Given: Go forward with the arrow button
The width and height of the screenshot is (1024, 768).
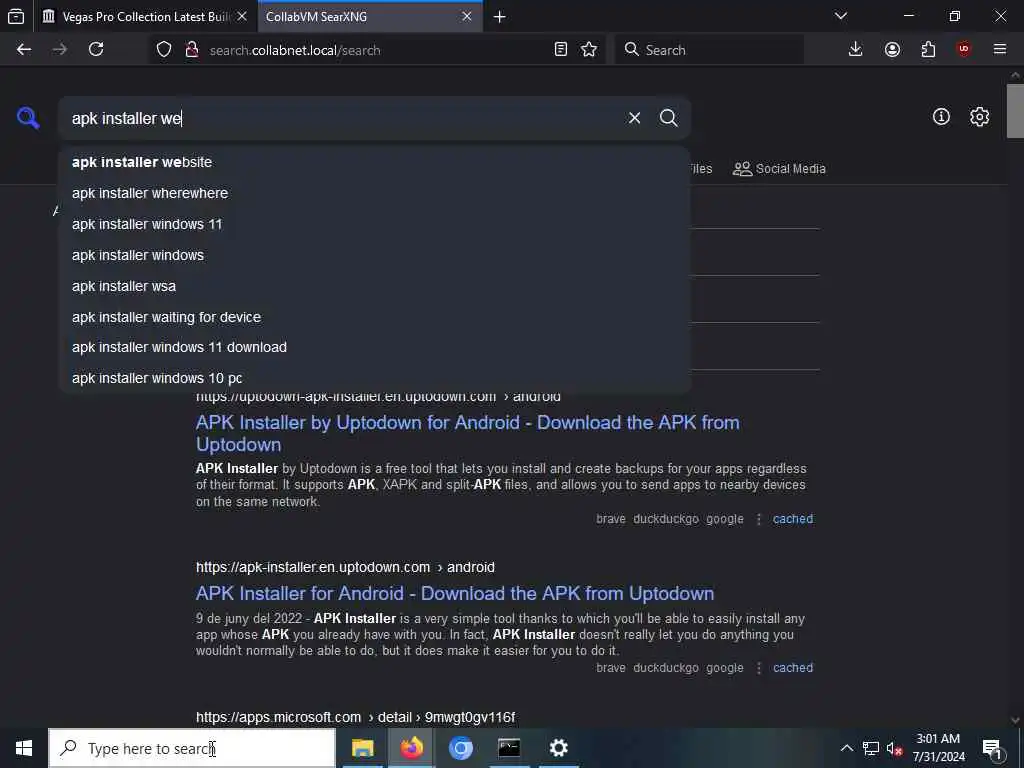Looking at the screenshot, I should (x=59, y=50).
